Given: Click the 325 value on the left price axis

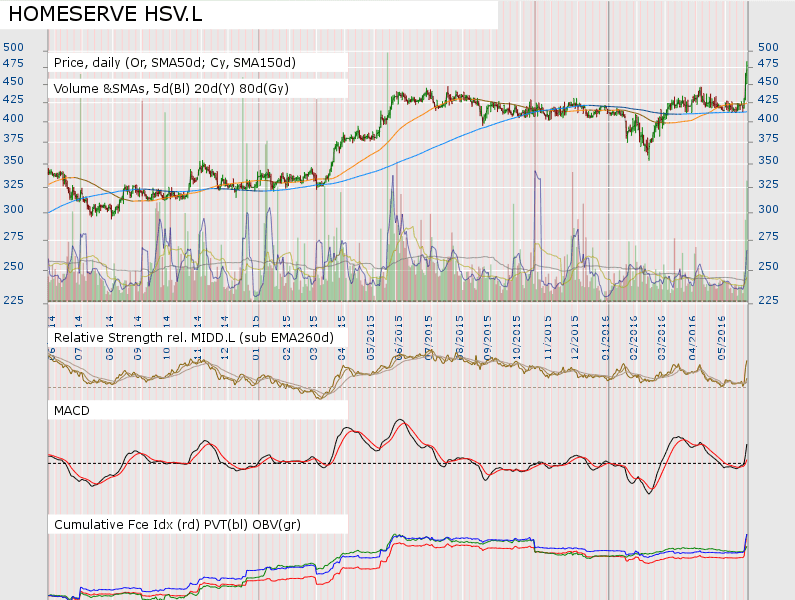Looking at the screenshot, I should coord(14,184).
